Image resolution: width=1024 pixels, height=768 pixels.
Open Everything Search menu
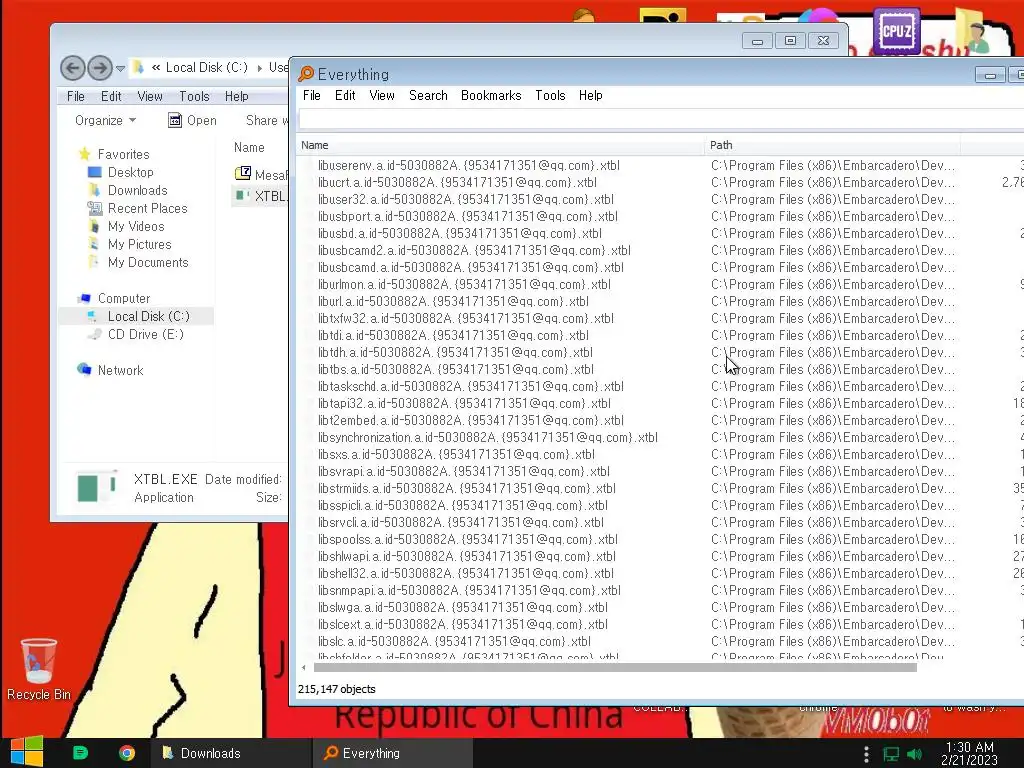(x=428, y=95)
